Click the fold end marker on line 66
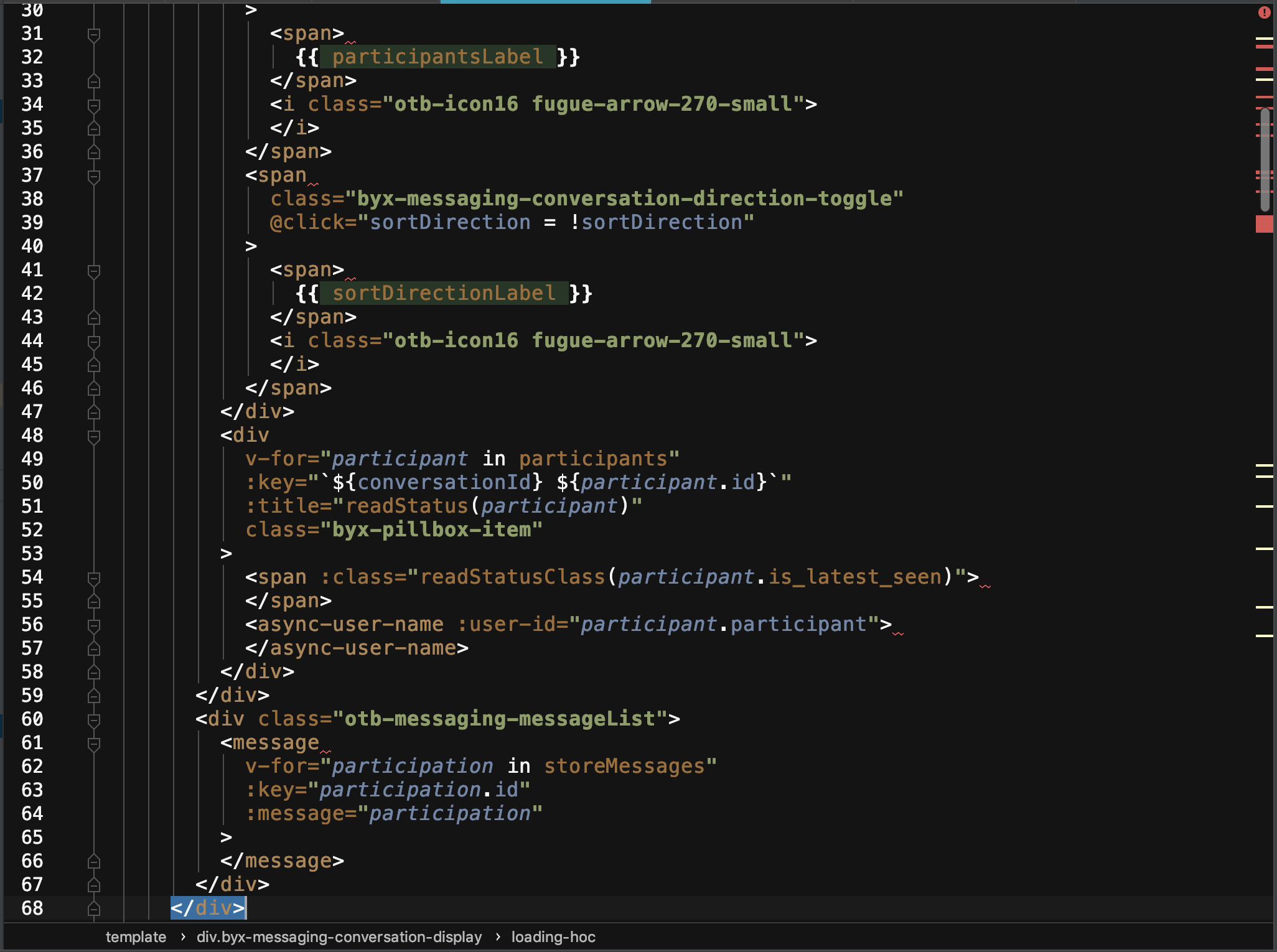Image resolution: width=1277 pixels, height=952 pixels. click(94, 861)
